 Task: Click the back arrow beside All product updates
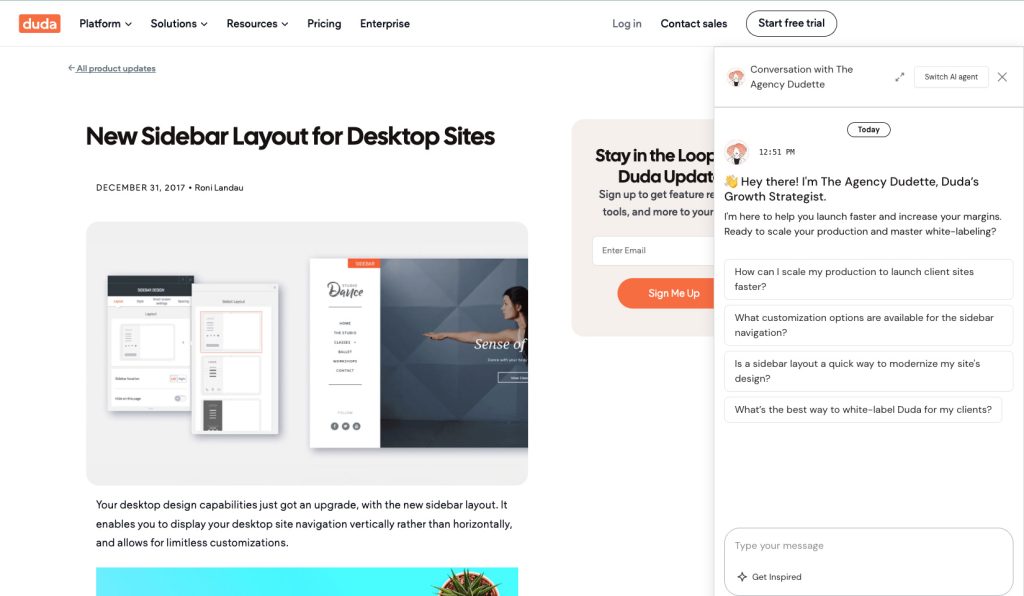coord(71,68)
